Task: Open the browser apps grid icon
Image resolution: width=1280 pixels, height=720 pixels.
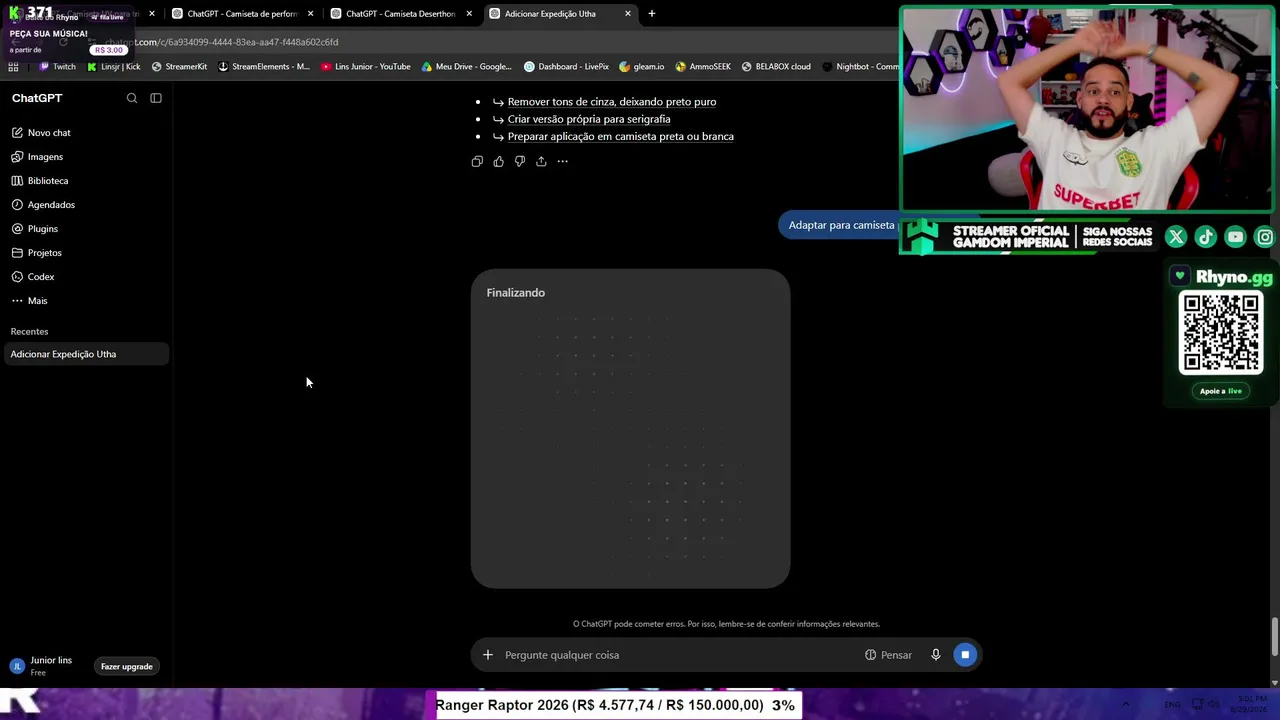Action: pyautogui.click(x=13, y=67)
